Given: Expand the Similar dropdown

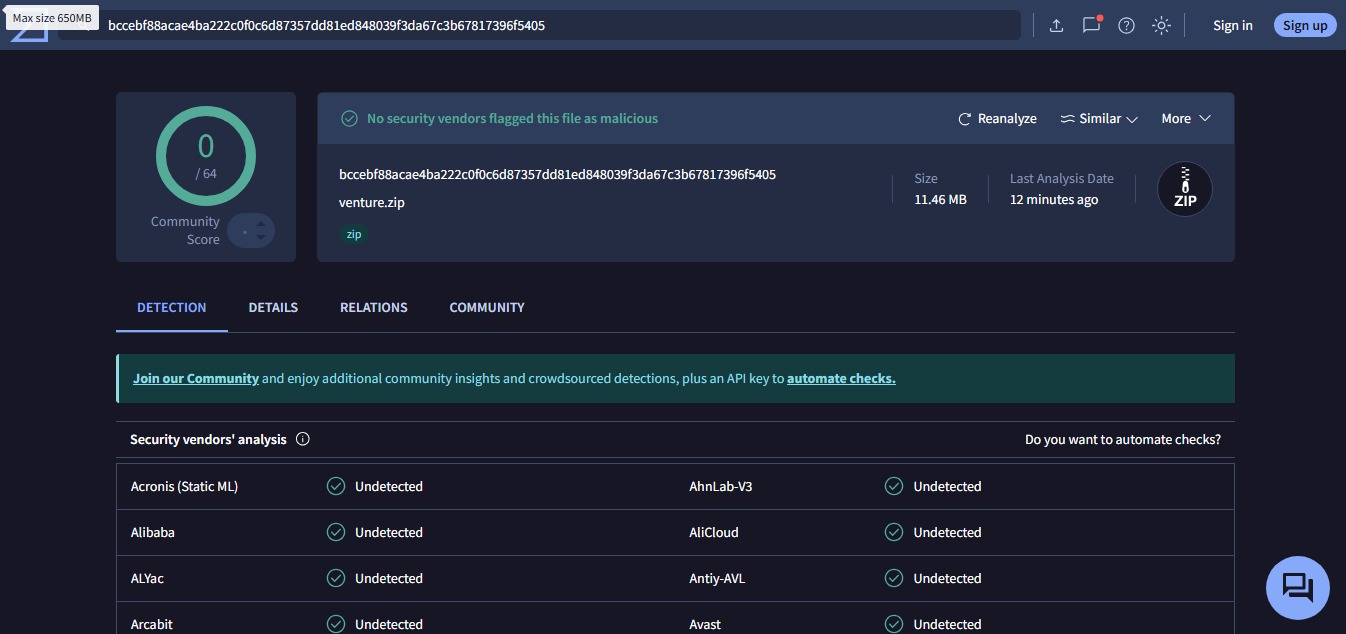Looking at the screenshot, I should (1099, 119).
